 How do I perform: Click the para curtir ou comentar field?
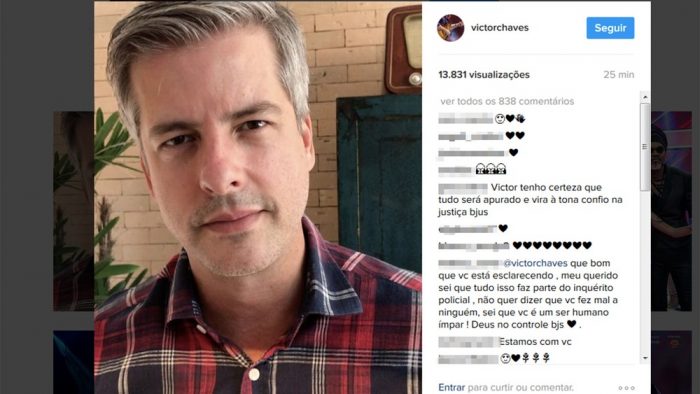point(521,387)
